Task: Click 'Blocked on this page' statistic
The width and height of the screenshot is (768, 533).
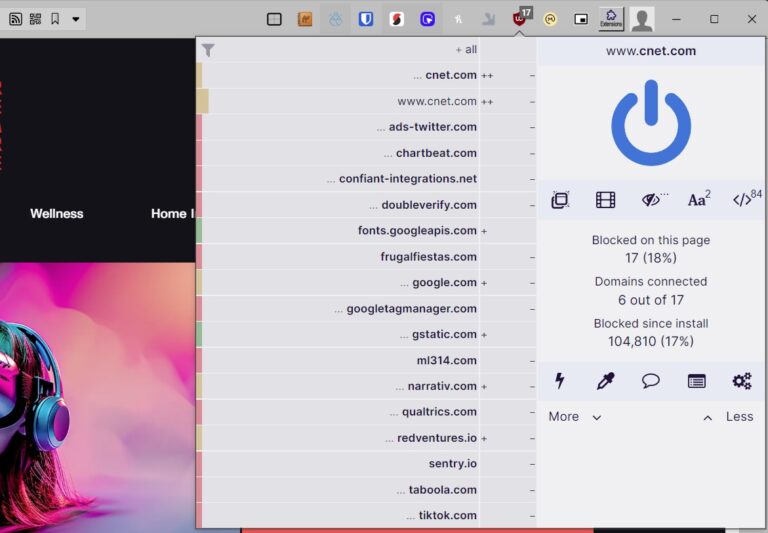Action: pyautogui.click(x=650, y=249)
